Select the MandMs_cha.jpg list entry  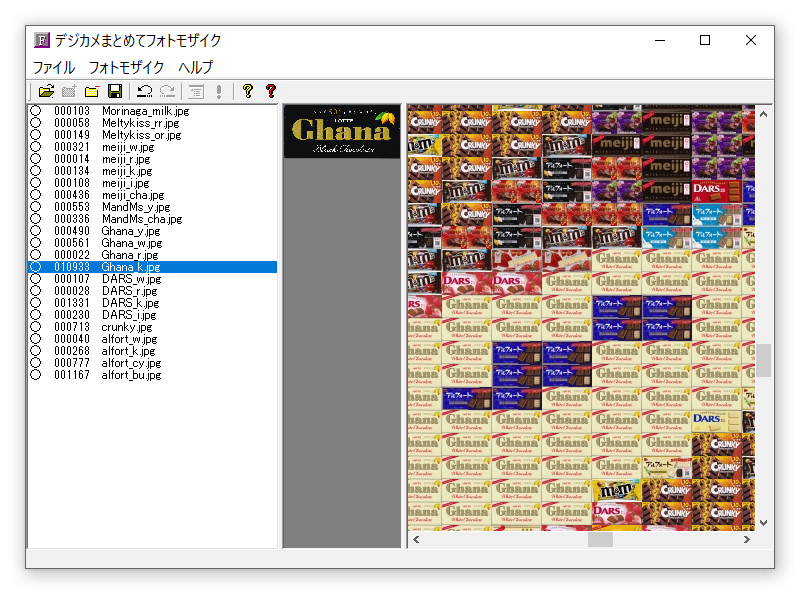(x=153, y=219)
